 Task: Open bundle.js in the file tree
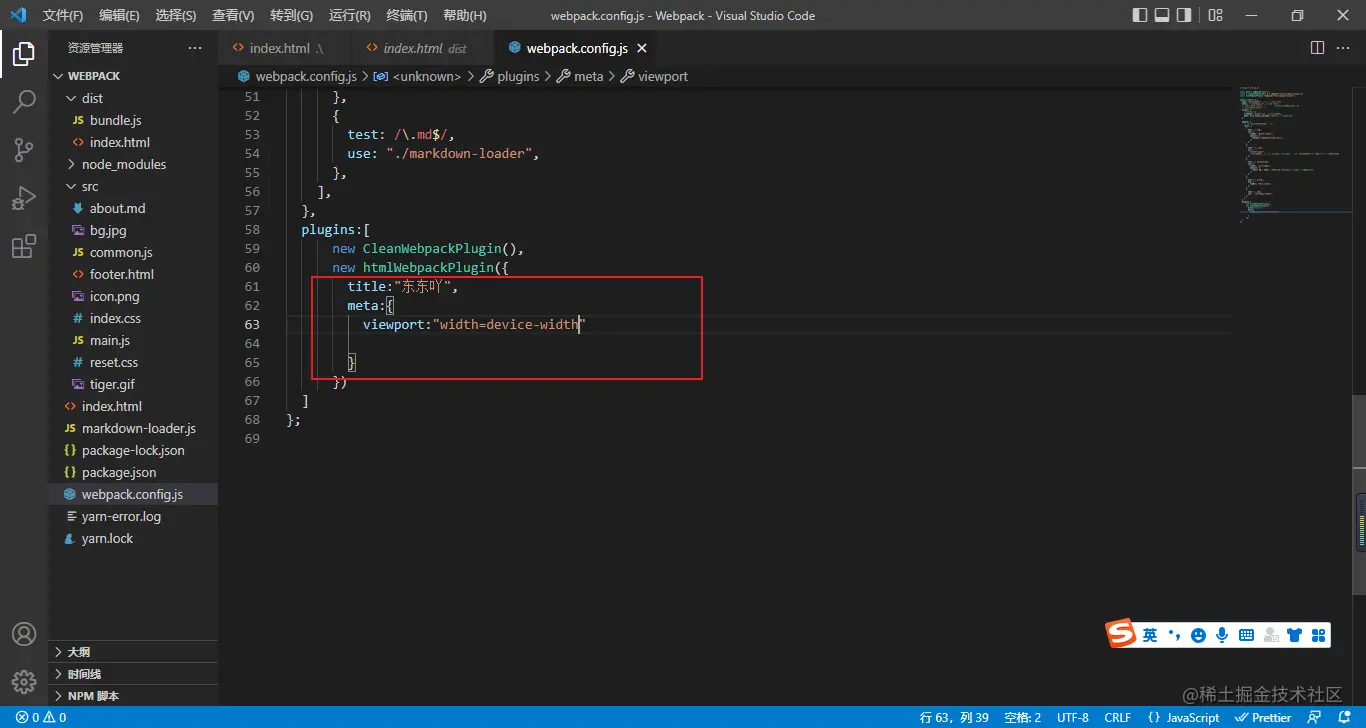(133, 120)
